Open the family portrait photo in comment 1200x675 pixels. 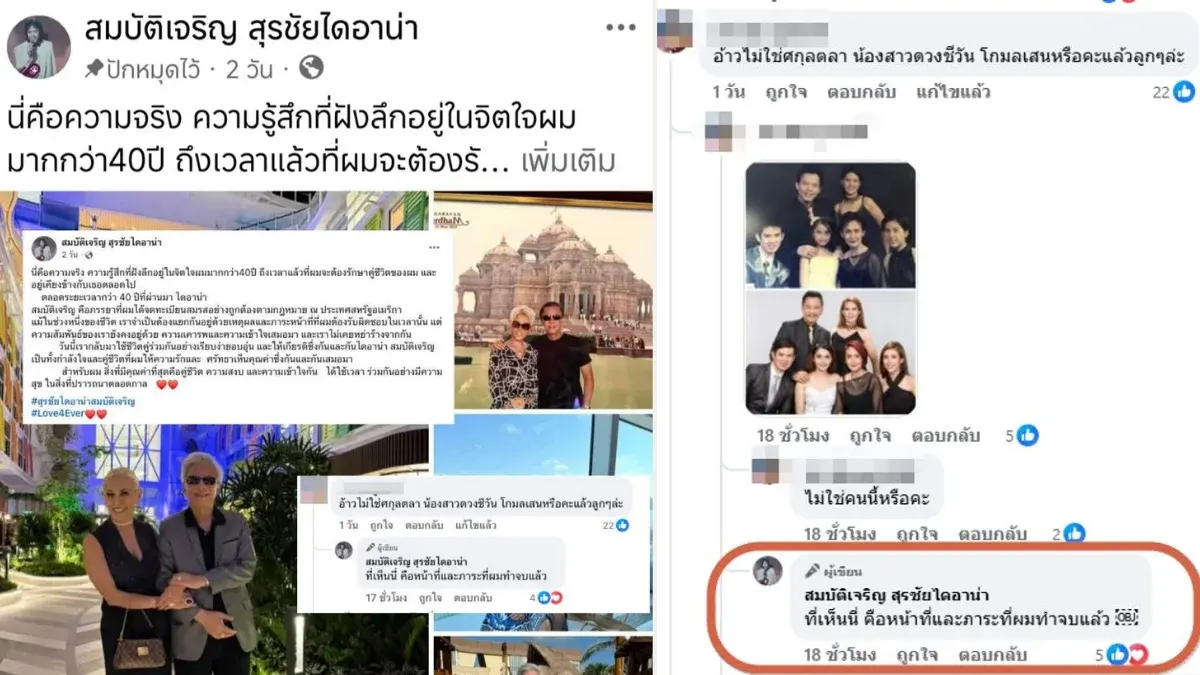830,288
